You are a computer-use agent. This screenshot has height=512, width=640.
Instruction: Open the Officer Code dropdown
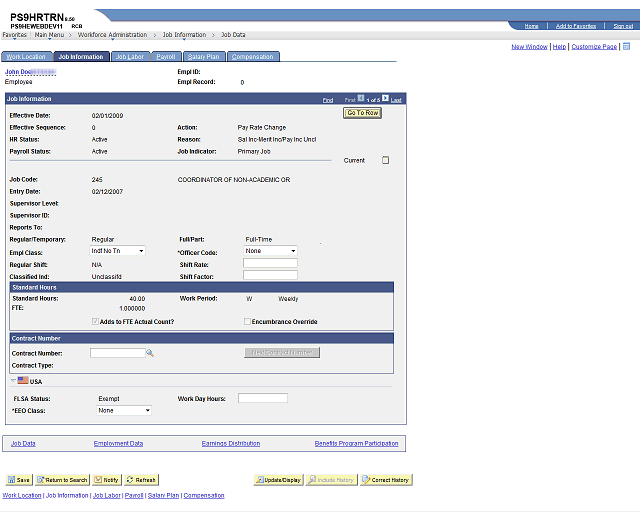click(270, 251)
